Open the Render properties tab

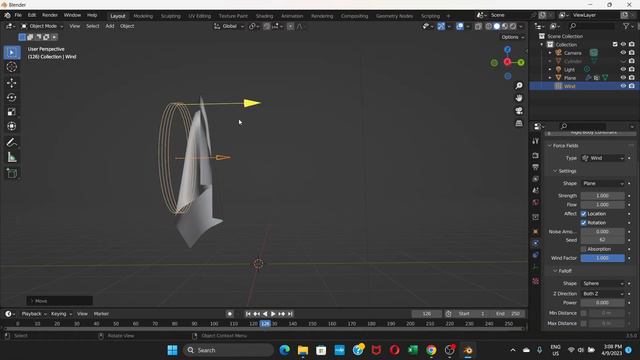536,156
